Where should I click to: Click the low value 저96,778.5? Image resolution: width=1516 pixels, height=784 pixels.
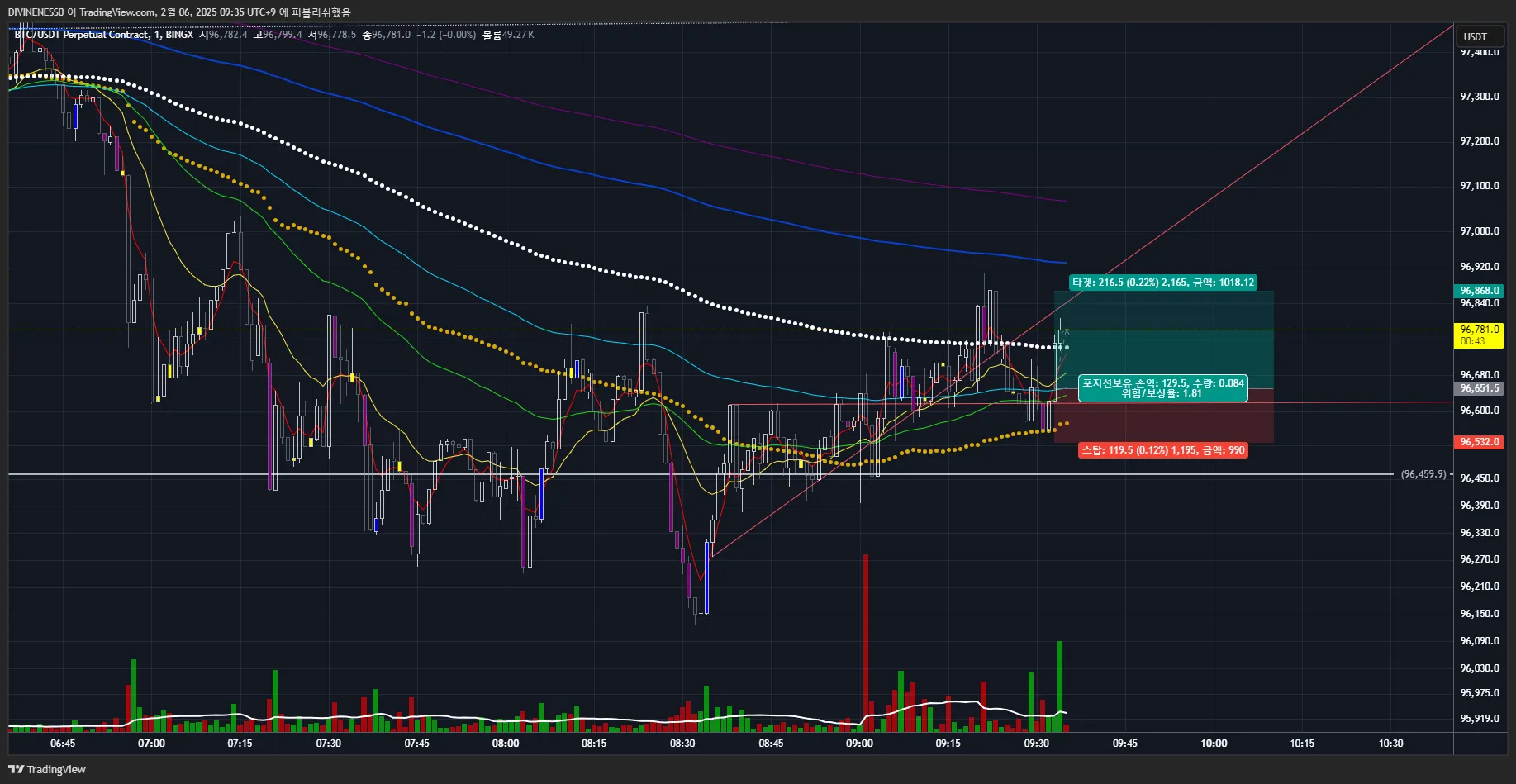point(332,35)
